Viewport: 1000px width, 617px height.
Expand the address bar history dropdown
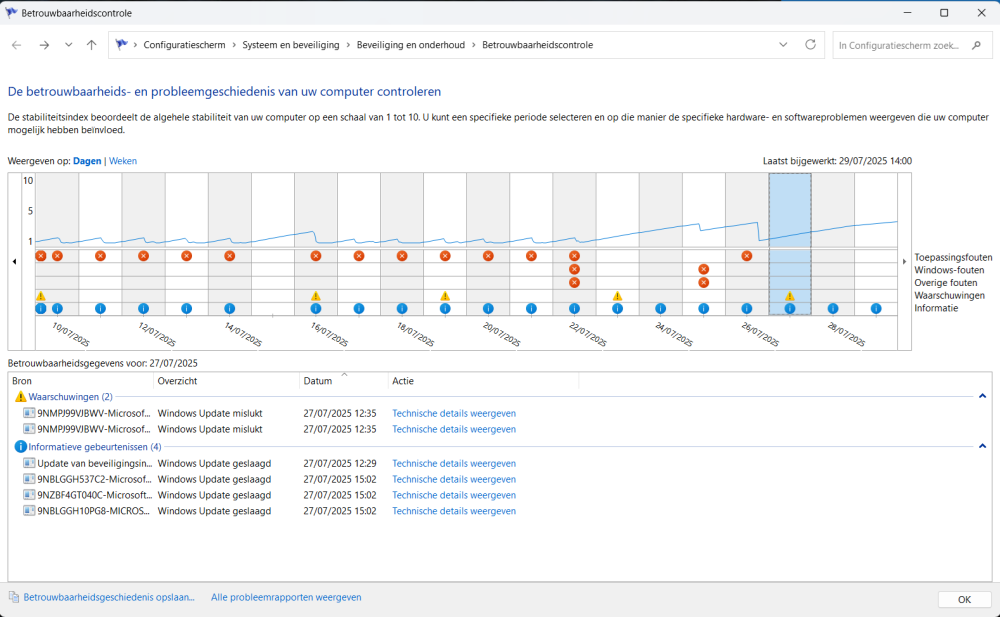pyautogui.click(x=783, y=45)
